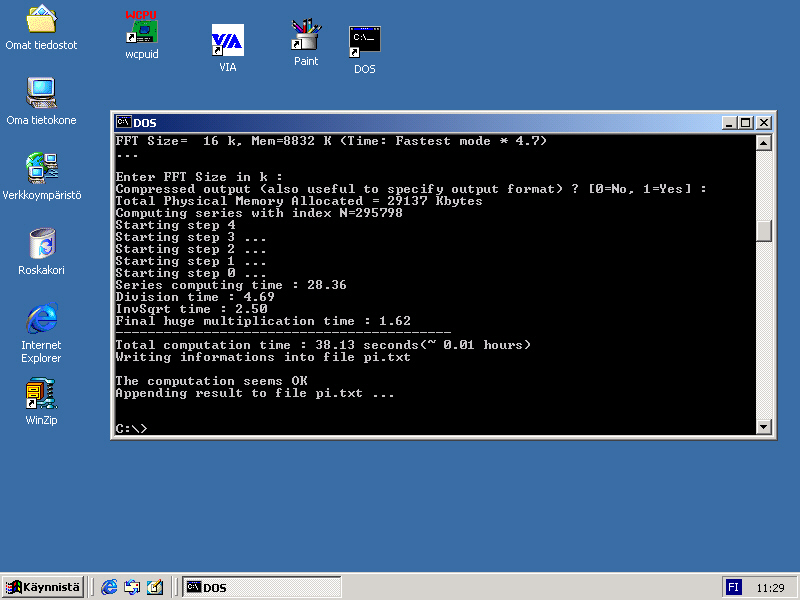Launch Internet Explorer from quick launch bar
The image size is (800, 600).
point(109,587)
